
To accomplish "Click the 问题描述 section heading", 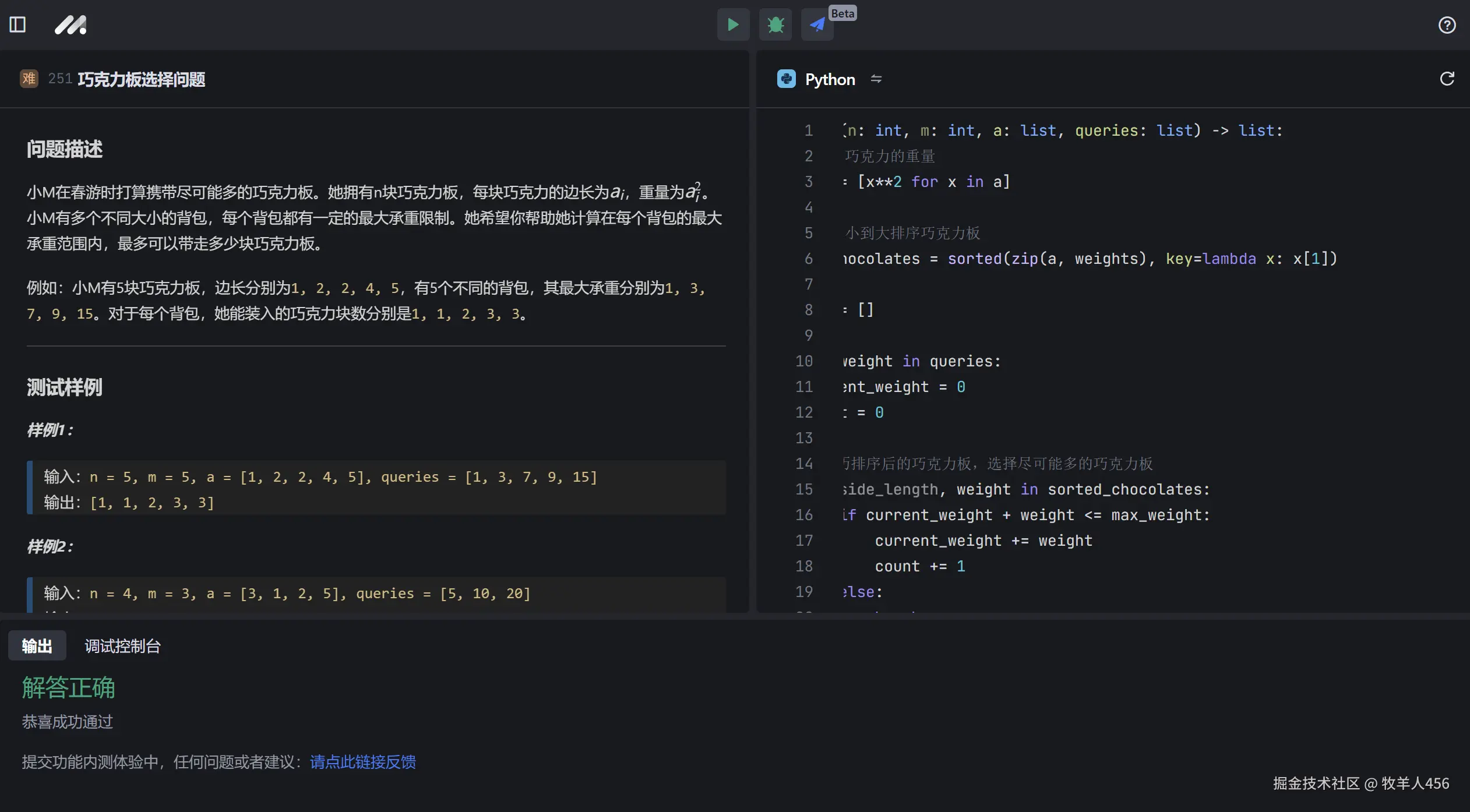I will [64, 149].
